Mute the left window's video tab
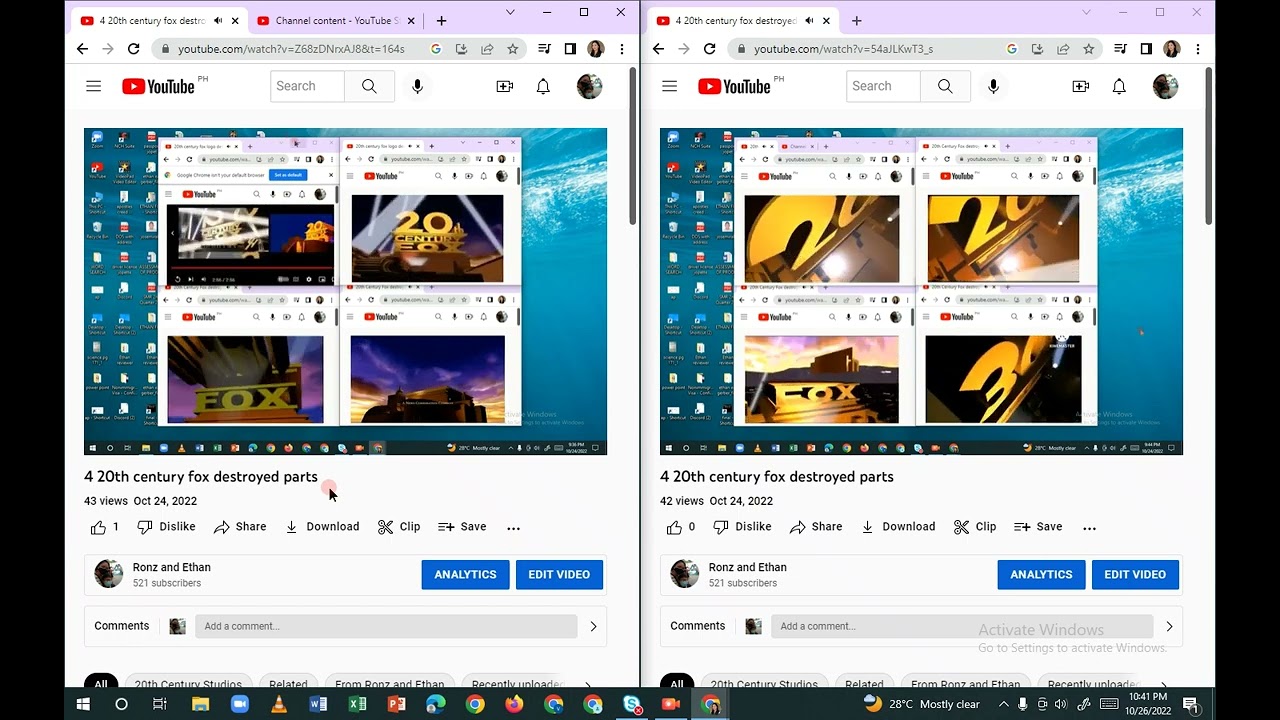 [x=218, y=21]
